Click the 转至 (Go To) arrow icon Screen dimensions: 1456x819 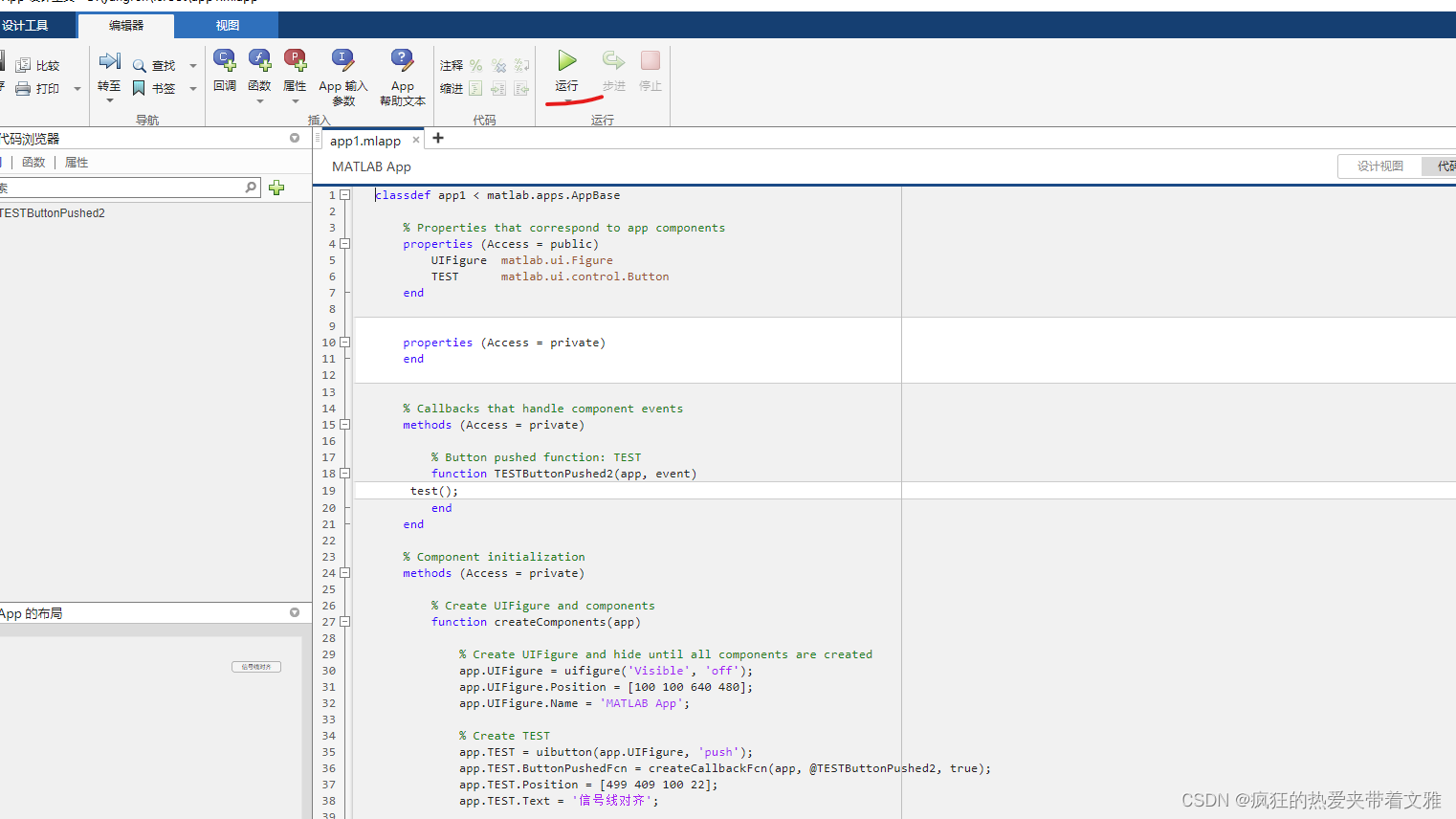[109, 62]
